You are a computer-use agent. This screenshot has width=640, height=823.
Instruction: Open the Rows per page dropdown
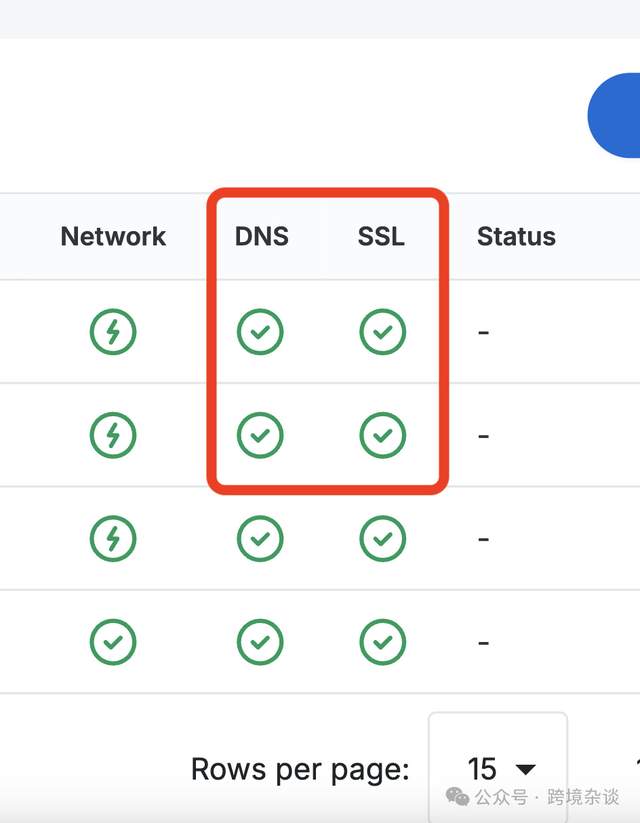(498, 768)
